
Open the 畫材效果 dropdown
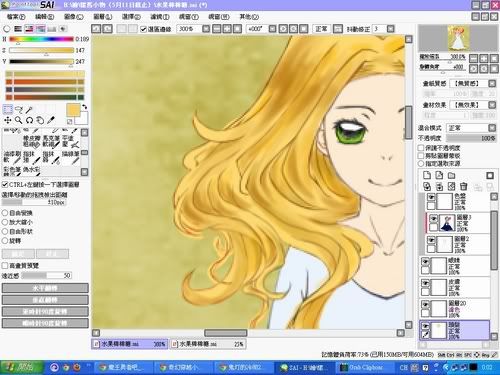click(492, 105)
